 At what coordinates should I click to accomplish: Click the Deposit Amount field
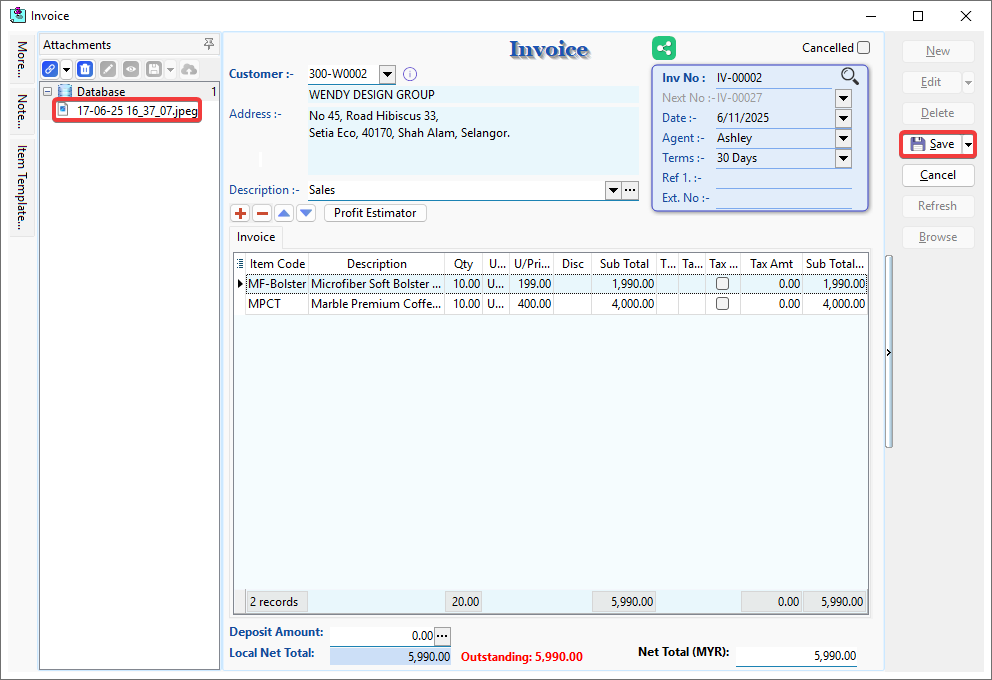pos(382,636)
